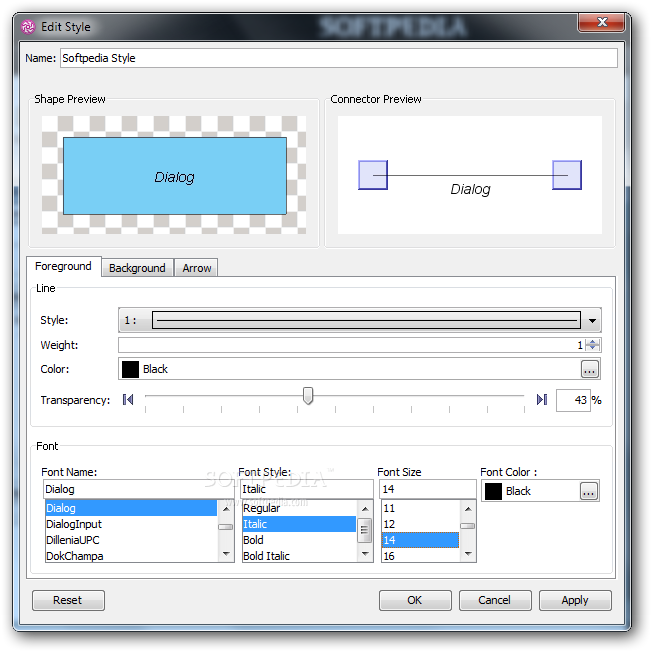Jump transparency slider to maximum with right arrow icon

point(541,400)
